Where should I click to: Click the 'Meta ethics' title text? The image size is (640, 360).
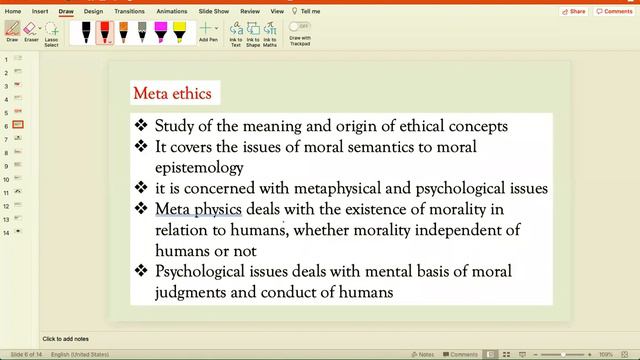click(x=173, y=93)
